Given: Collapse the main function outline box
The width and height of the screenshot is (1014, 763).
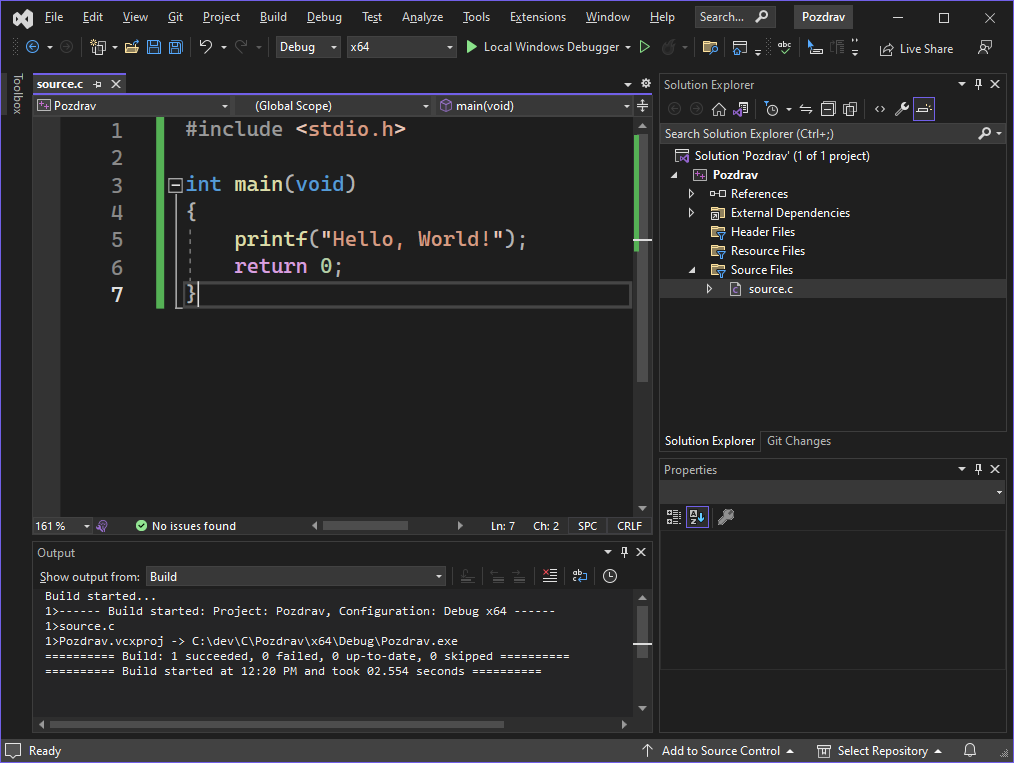Looking at the screenshot, I should point(175,186).
